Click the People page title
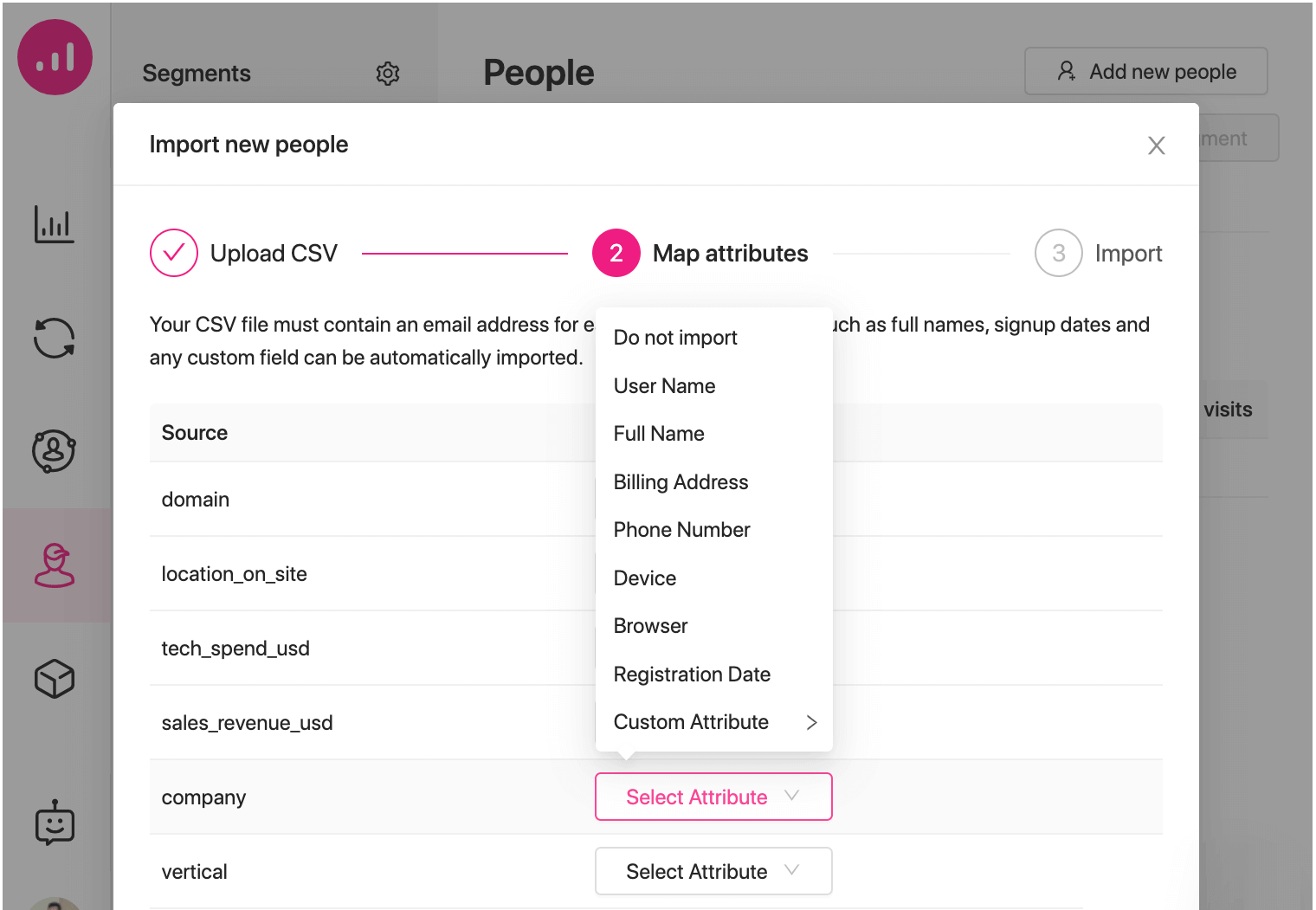 (x=539, y=73)
